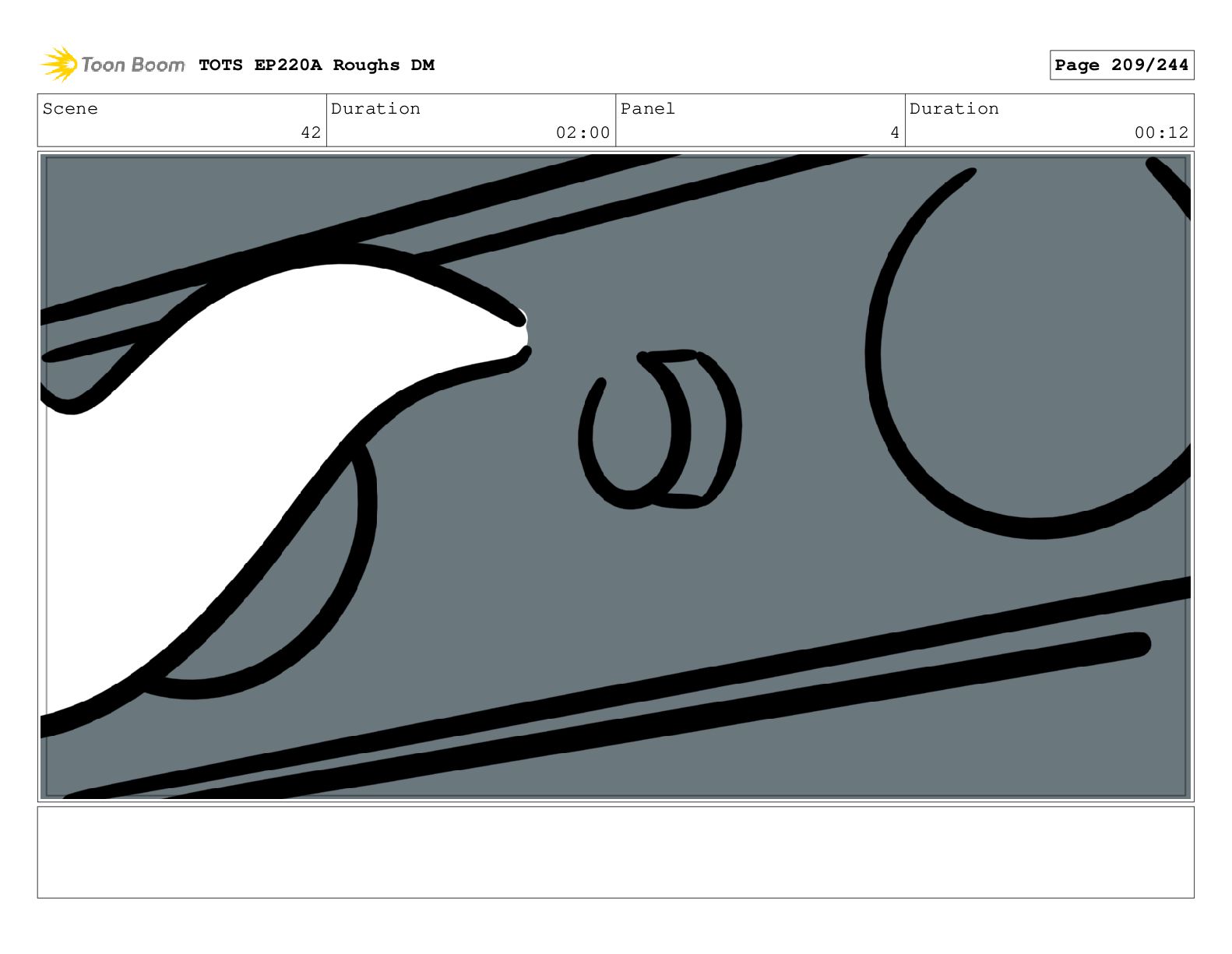This screenshot has width=1232, height=954.
Task: Select the scene duration '02:00'
Action: coord(583,132)
